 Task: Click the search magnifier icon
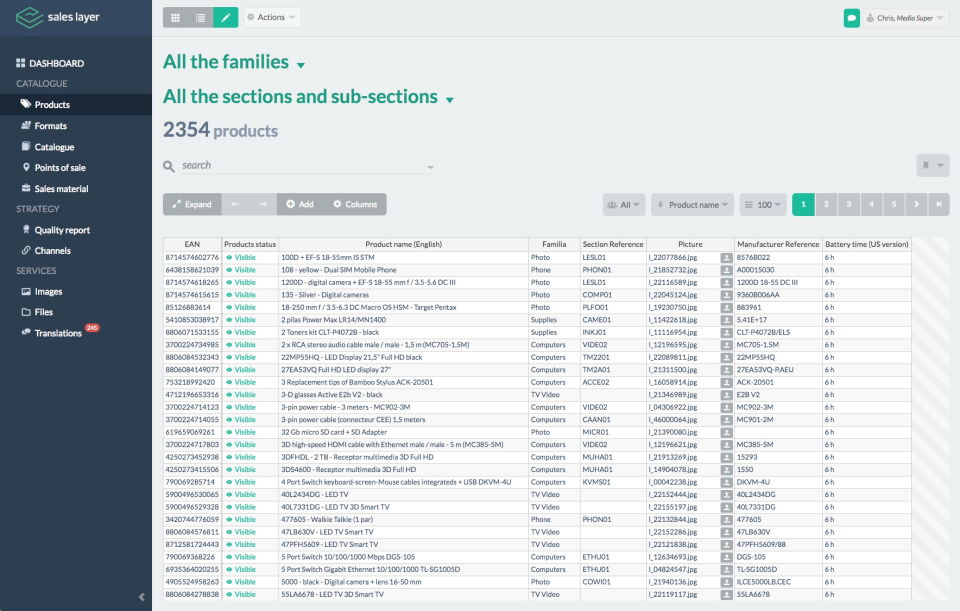(169, 166)
